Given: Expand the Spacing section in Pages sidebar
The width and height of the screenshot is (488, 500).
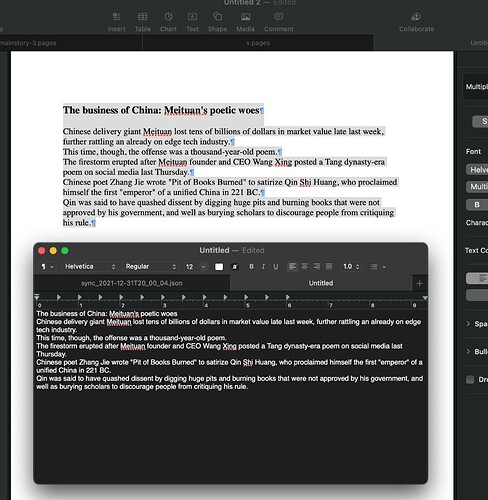Looking at the screenshot, I should [468, 324].
